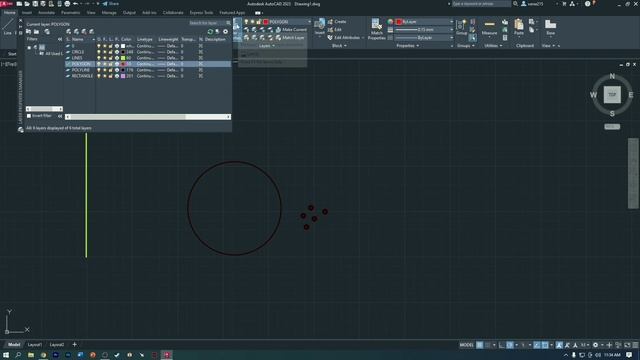
Task: Open Layer States Manager icon
Action: coord(47,31)
